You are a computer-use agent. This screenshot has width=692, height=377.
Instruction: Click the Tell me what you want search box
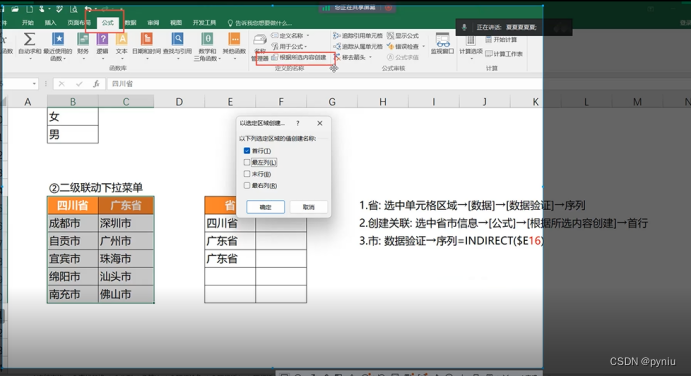coord(260,23)
